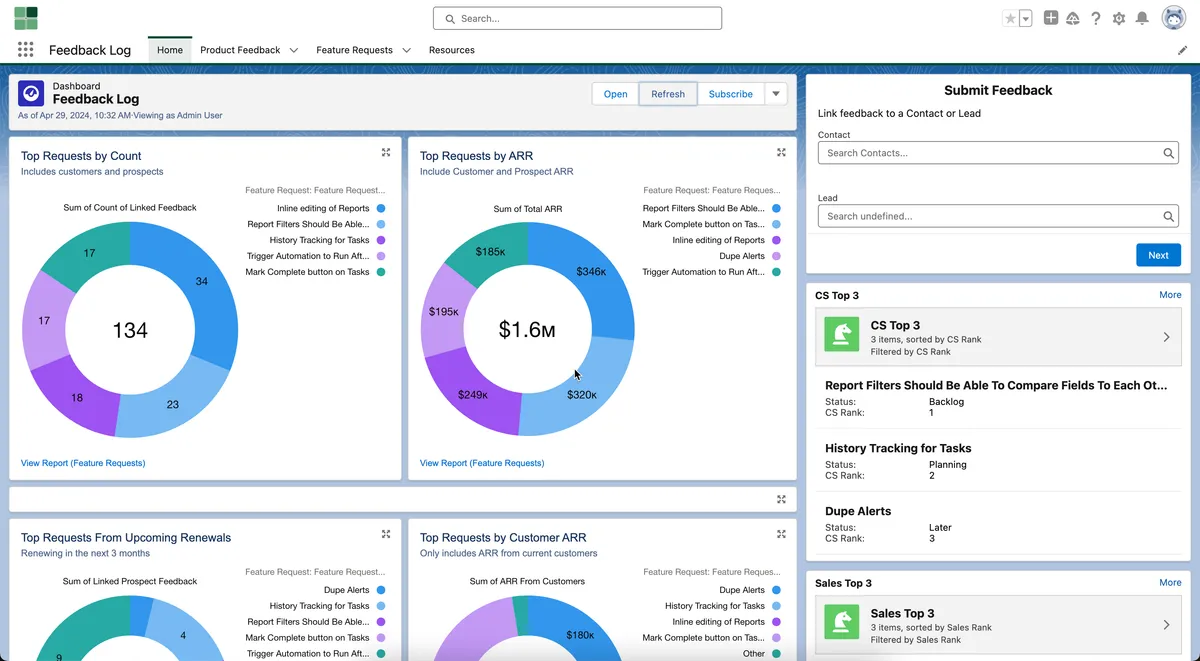Open Product Feedback tab dropdown chevron
The image size is (1200, 661).
[294, 50]
